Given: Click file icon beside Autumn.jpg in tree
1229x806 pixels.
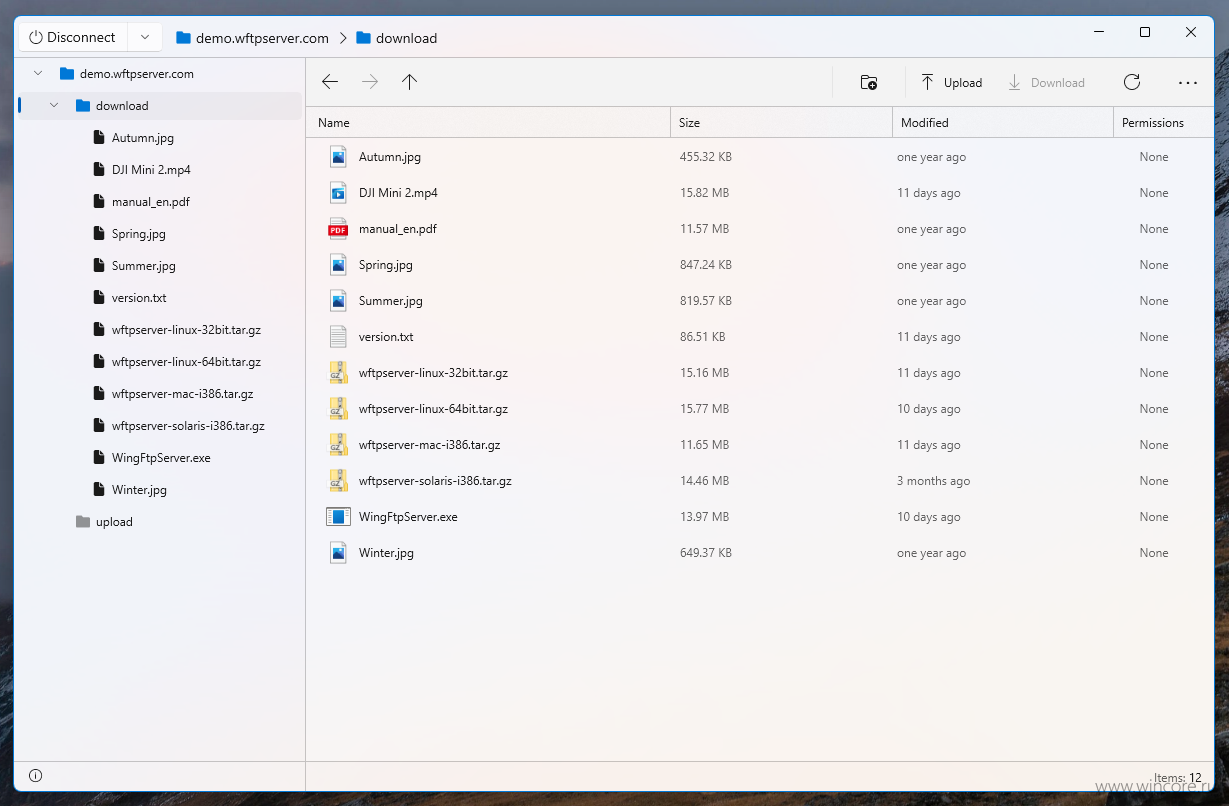Looking at the screenshot, I should (98, 138).
